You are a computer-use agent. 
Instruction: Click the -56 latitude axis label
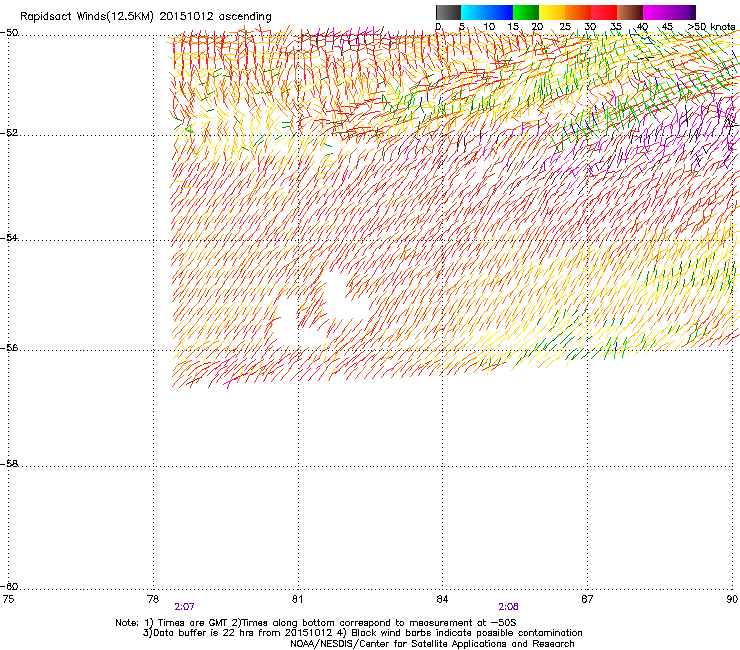tap(9, 347)
